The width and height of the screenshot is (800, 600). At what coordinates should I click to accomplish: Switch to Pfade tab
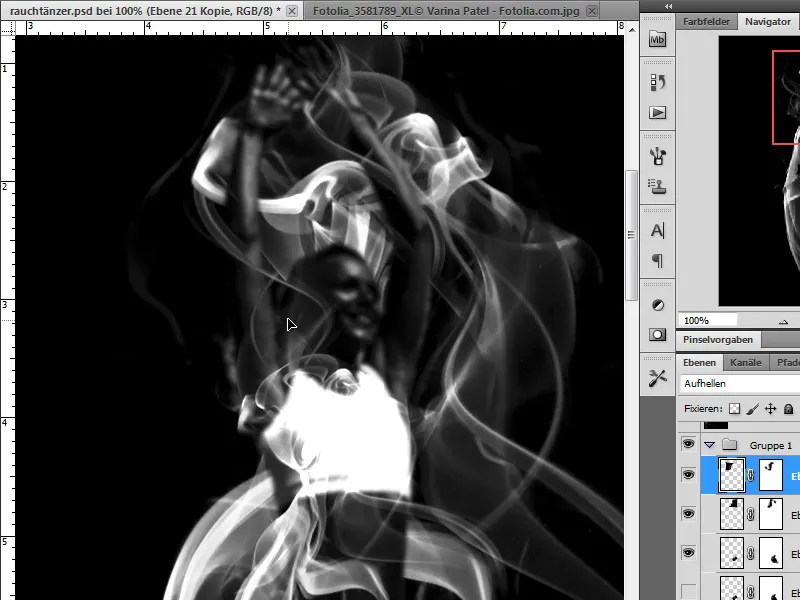tap(787, 363)
